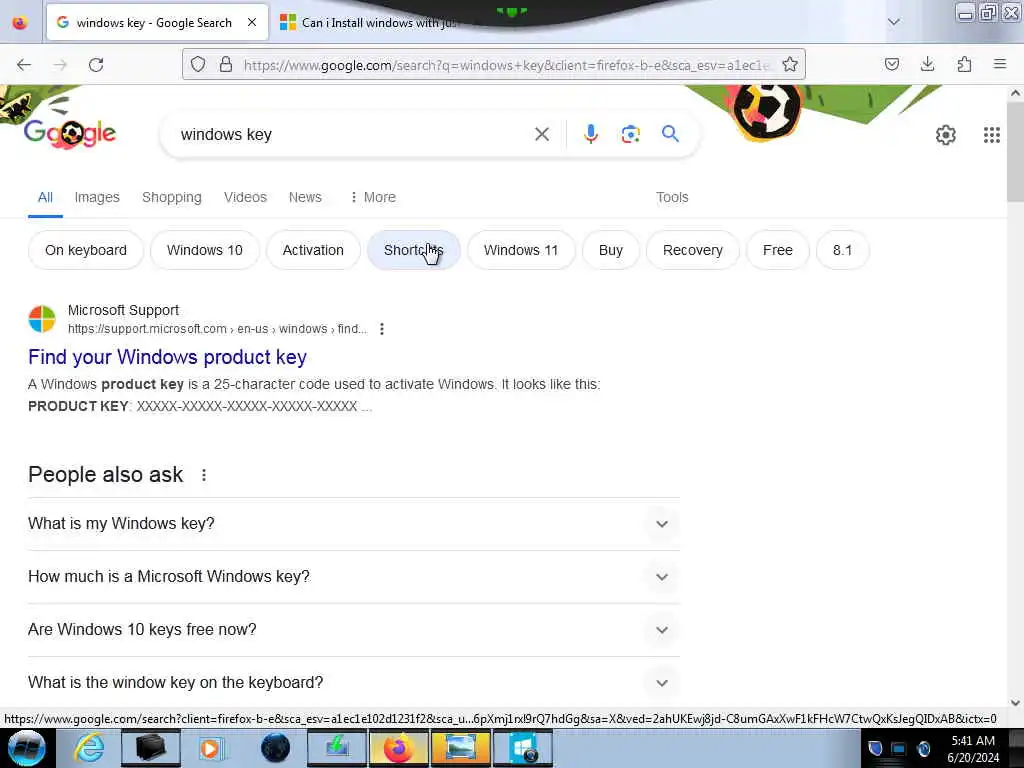Screen dimensions: 1024x768
Task: Filter by Shortcuts chip
Action: click(413, 250)
